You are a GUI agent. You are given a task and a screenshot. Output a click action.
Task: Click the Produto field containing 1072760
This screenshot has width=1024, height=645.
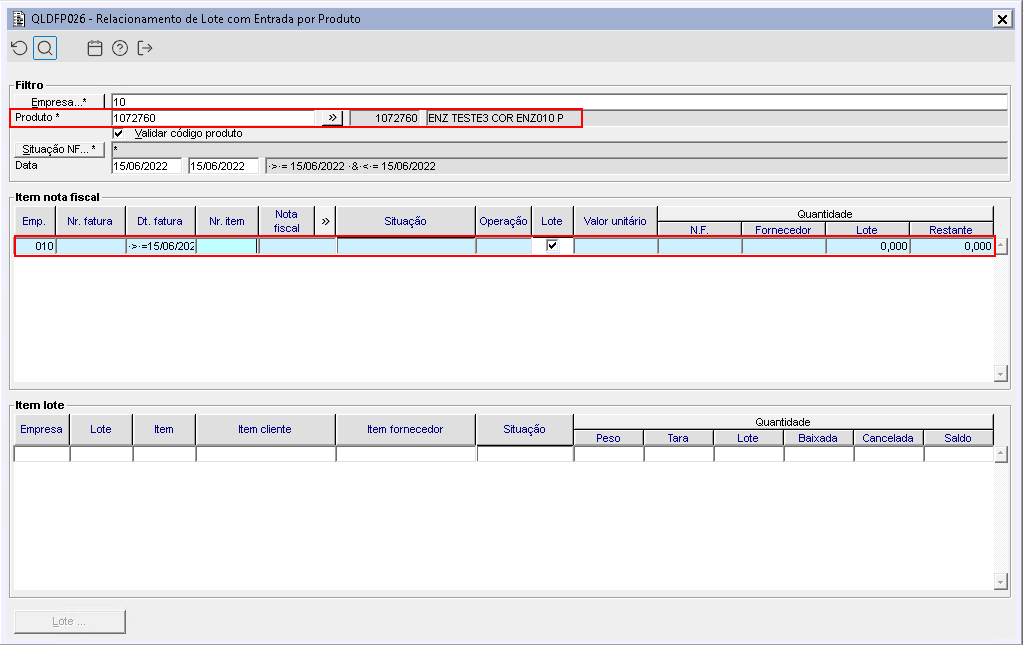[214, 118]
